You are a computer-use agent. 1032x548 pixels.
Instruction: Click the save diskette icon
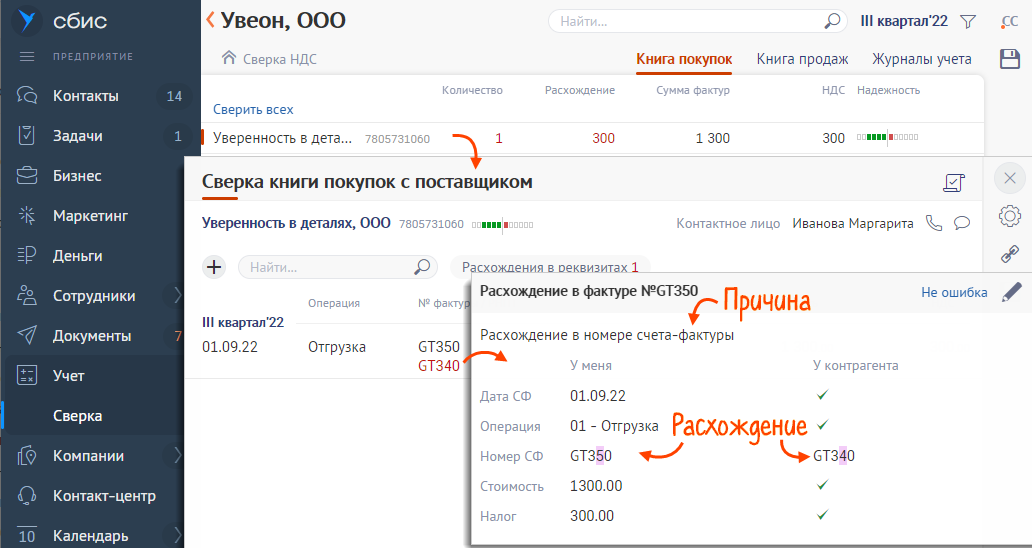coord(1010,59)
